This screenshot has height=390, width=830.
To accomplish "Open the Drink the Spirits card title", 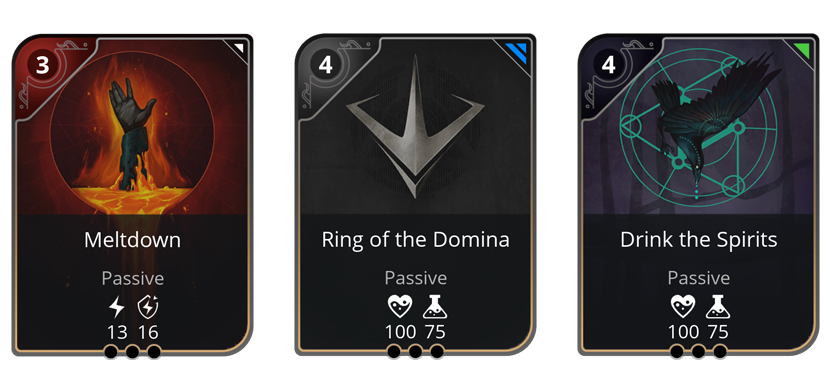I will click(699, 240).
